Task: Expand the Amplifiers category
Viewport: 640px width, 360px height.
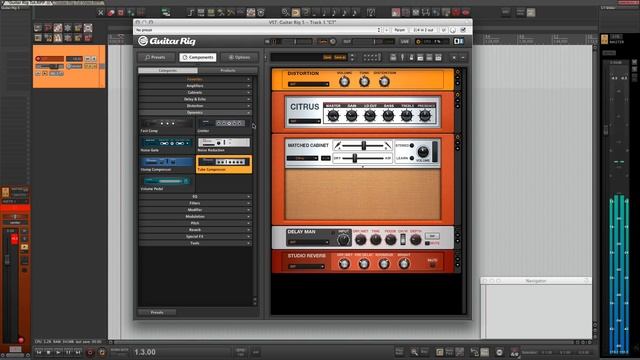Action: pos(195,86)
